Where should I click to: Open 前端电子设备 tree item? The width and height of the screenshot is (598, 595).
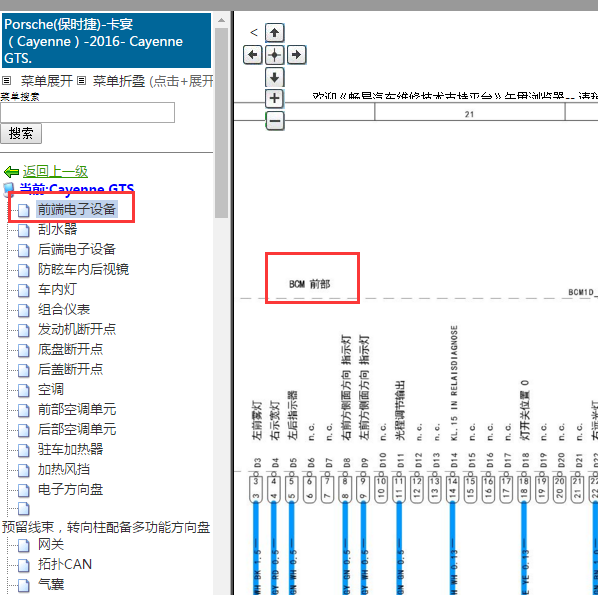click(77, 209)
